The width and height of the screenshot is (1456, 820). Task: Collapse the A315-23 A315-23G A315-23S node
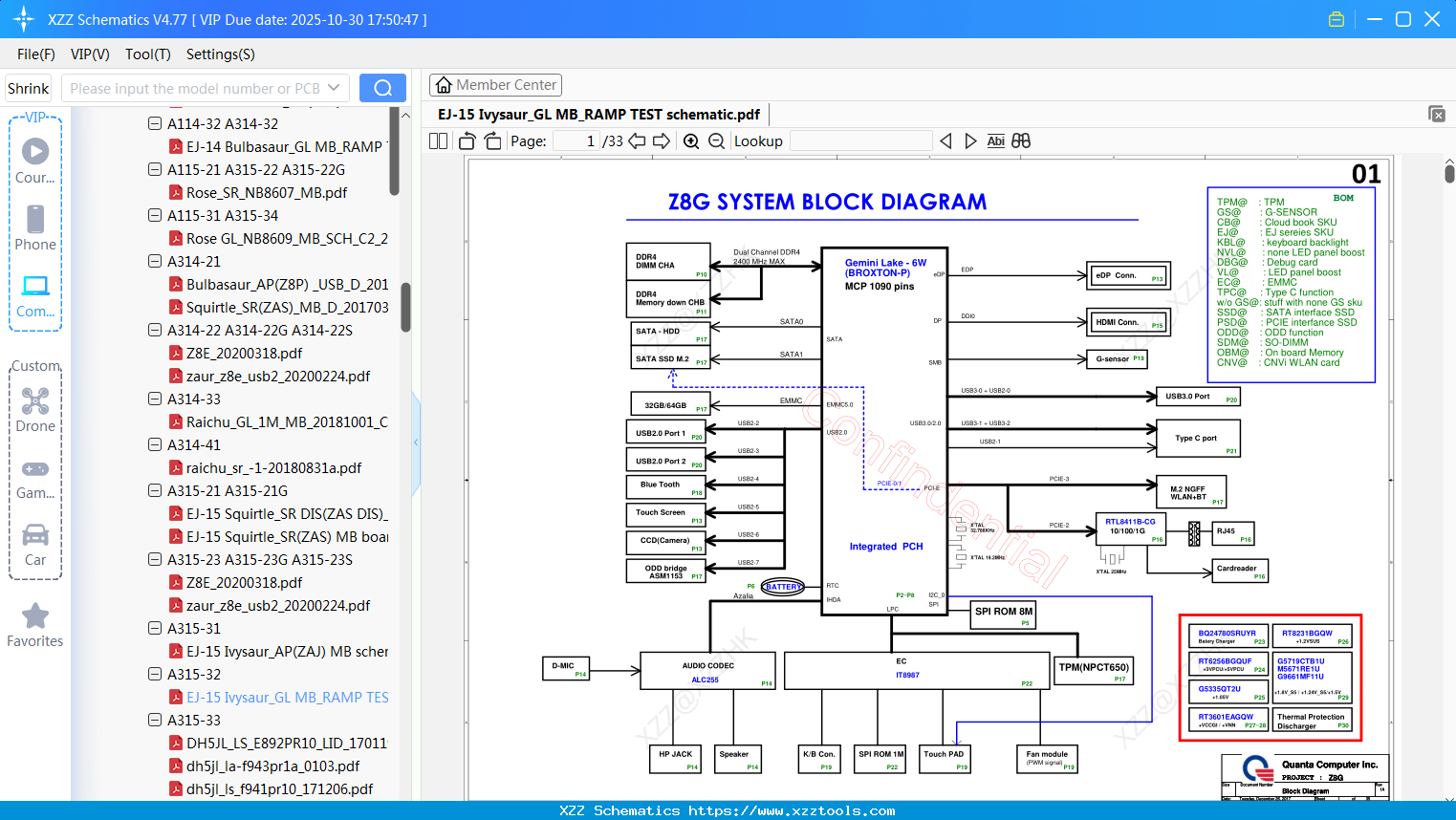(155, 559)
